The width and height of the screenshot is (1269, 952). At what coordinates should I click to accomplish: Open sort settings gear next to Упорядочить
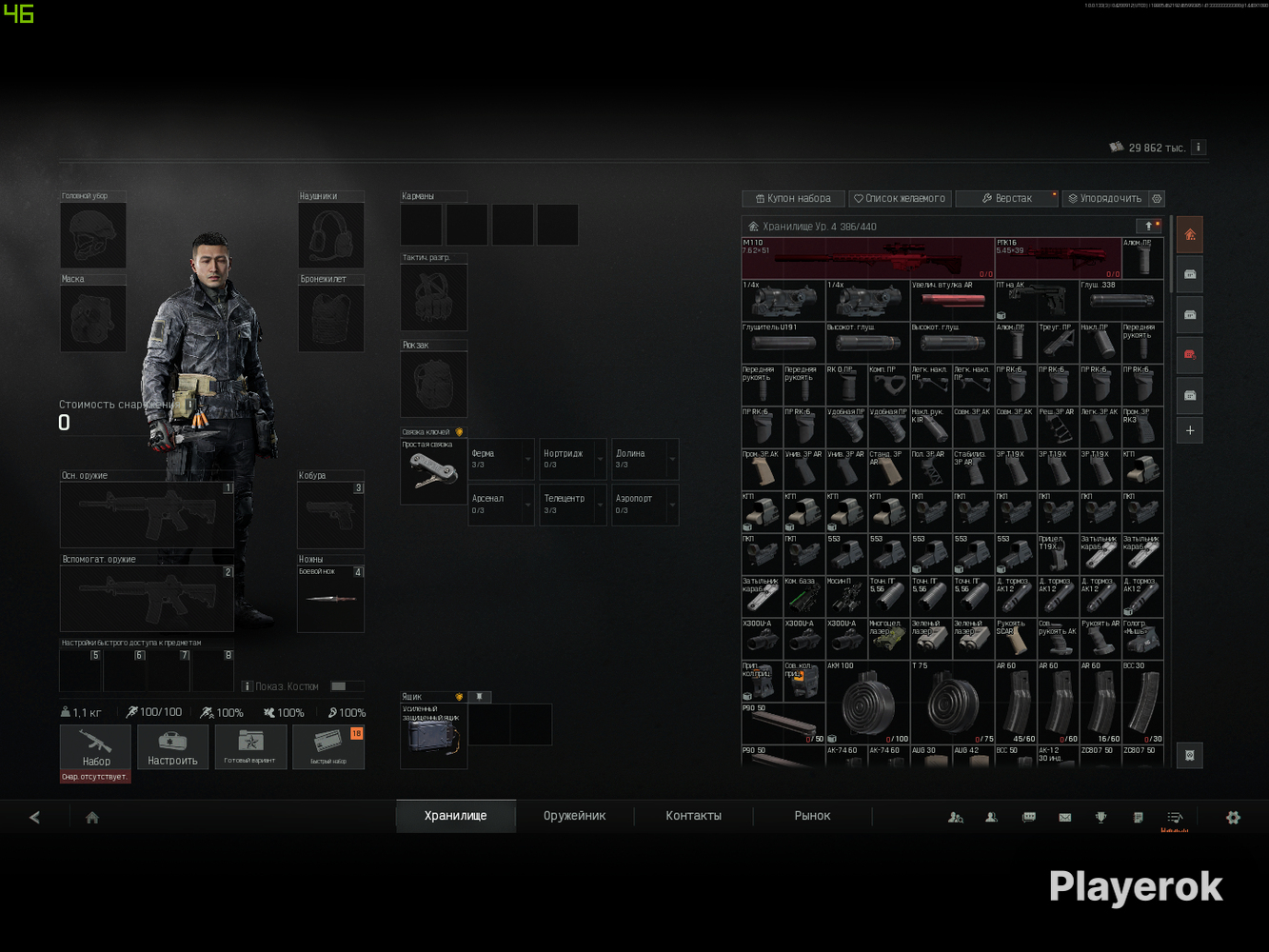coord(1157,198)
